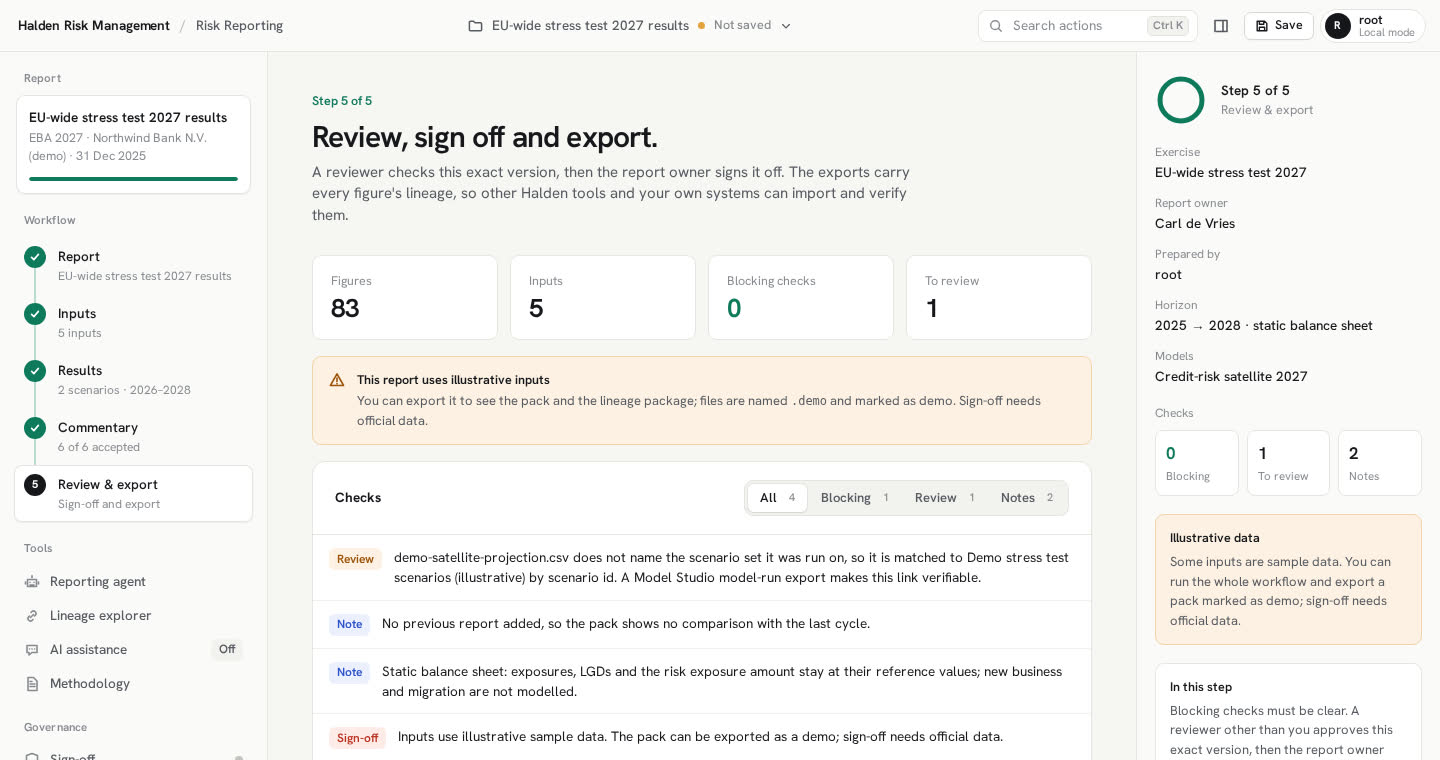
Task: Click the Inputs 5 summary card
Action: point(603,297)
